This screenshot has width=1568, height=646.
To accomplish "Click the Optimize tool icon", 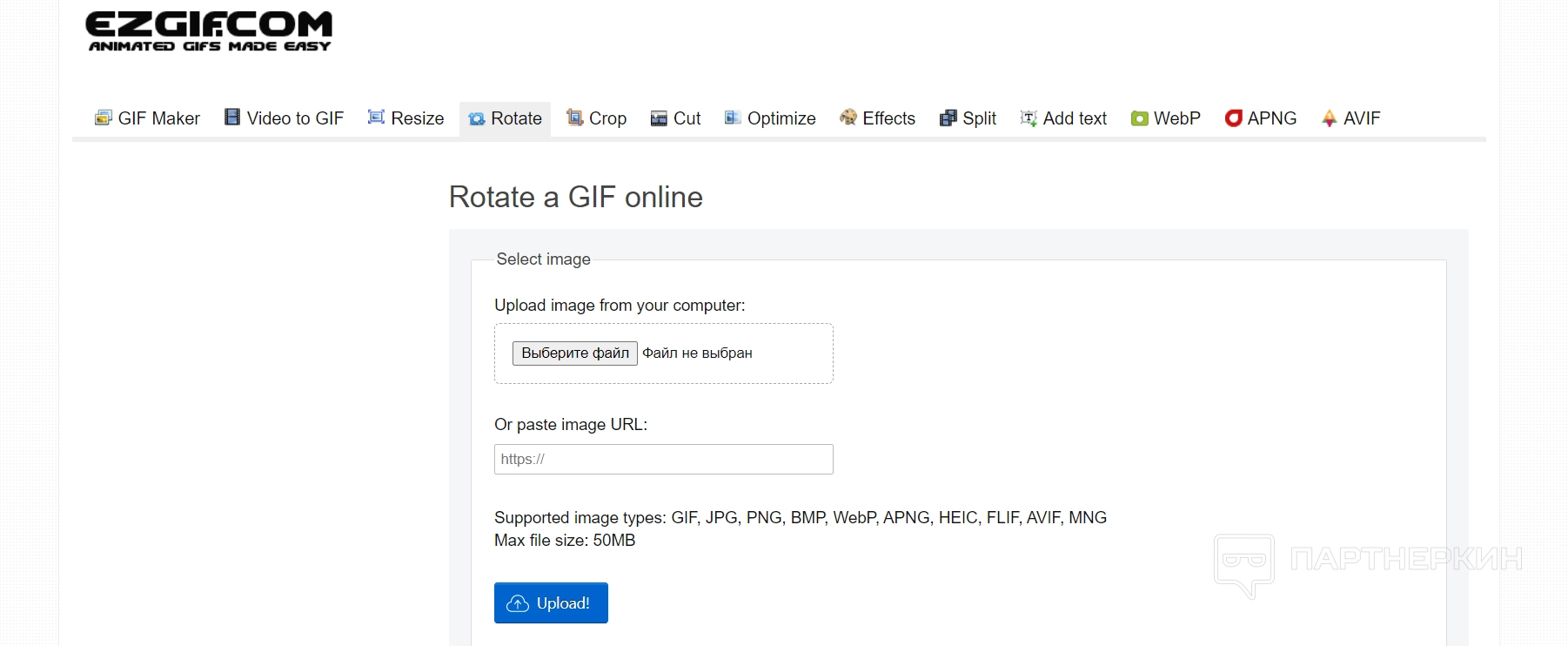I will [x=733, y=118].
